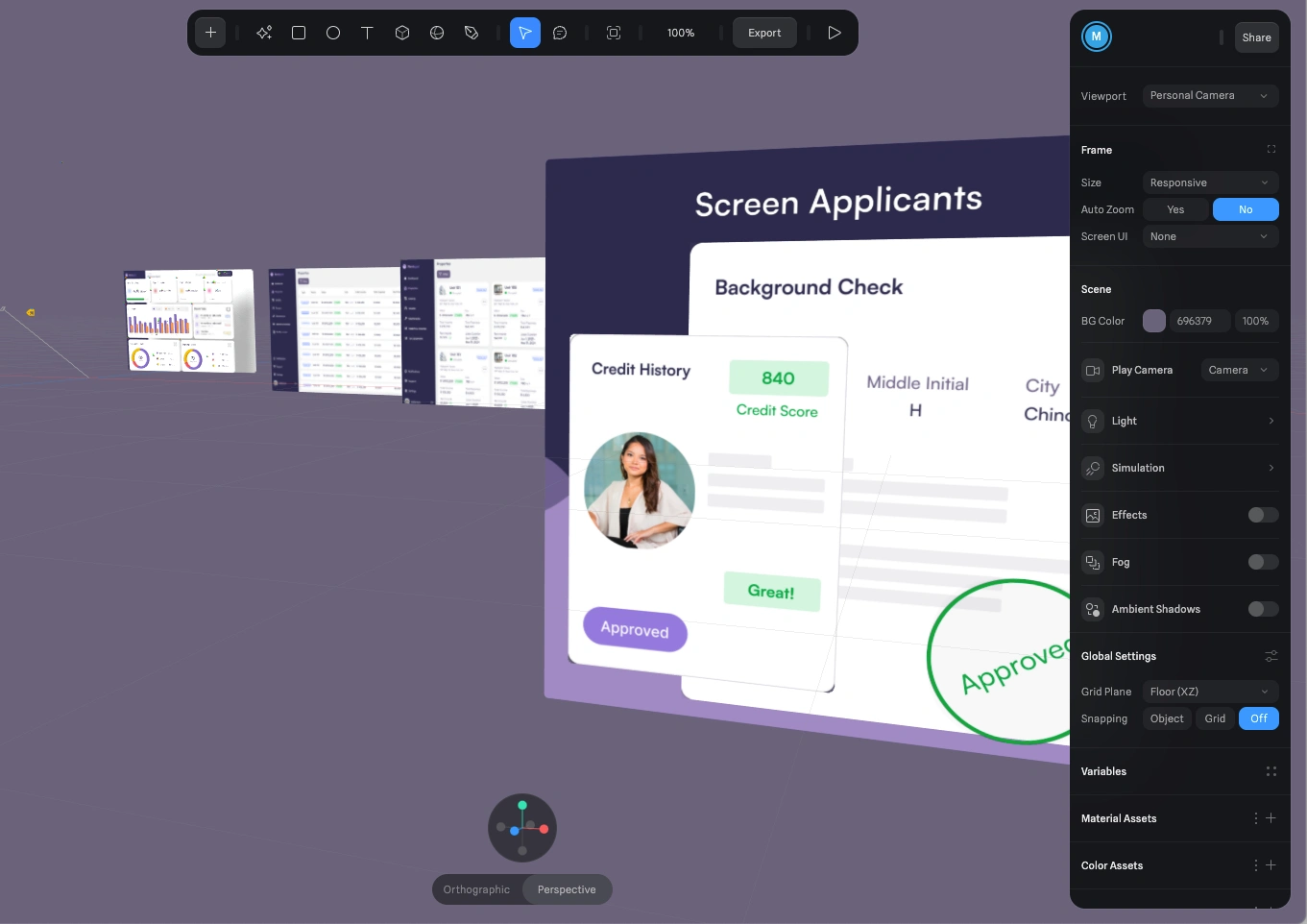The width and height of the screenshot is (1307, 924).
Task: Toggle the Effects switch
Action: click(1263, 515)
